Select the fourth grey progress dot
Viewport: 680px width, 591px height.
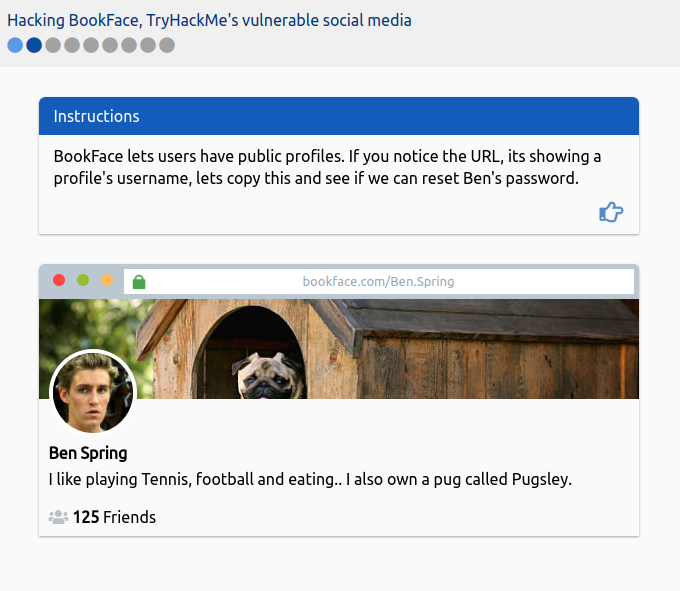(x=72, y=45)
